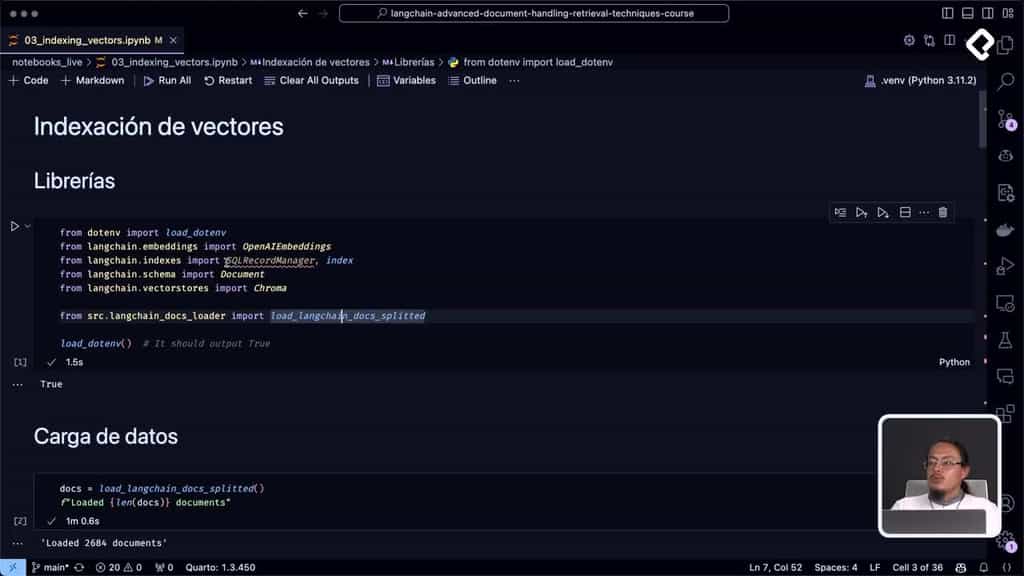Delete the current code cell
The image size is (1024, 576).
(x=942, y=212)
